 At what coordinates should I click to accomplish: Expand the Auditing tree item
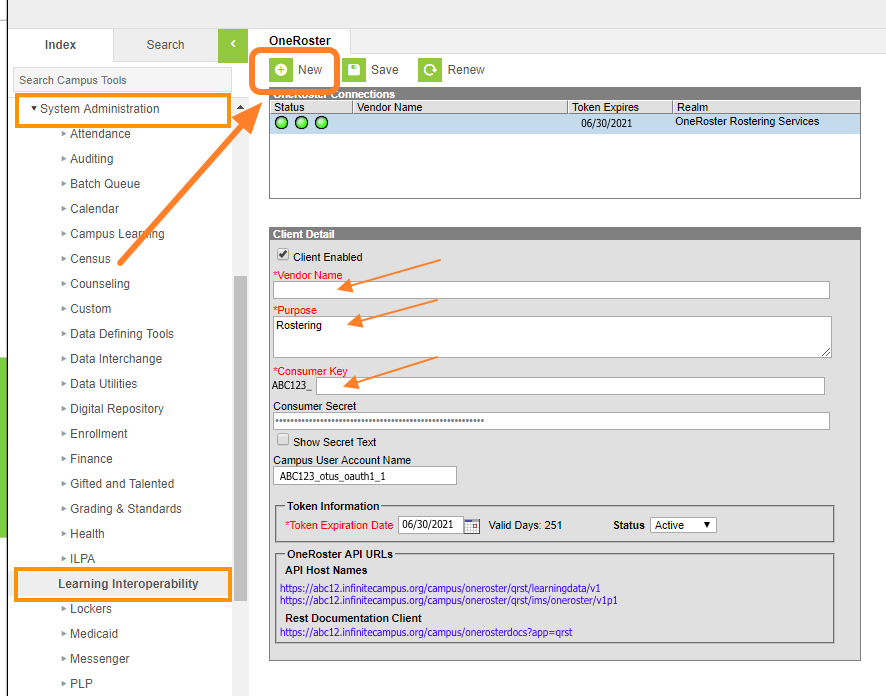[x=64, y=159]
